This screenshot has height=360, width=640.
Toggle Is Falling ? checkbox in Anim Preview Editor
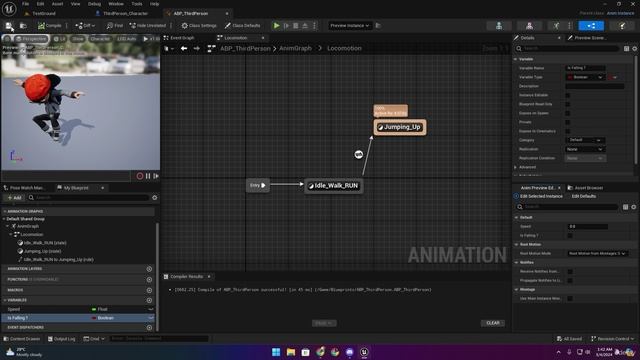570,236
